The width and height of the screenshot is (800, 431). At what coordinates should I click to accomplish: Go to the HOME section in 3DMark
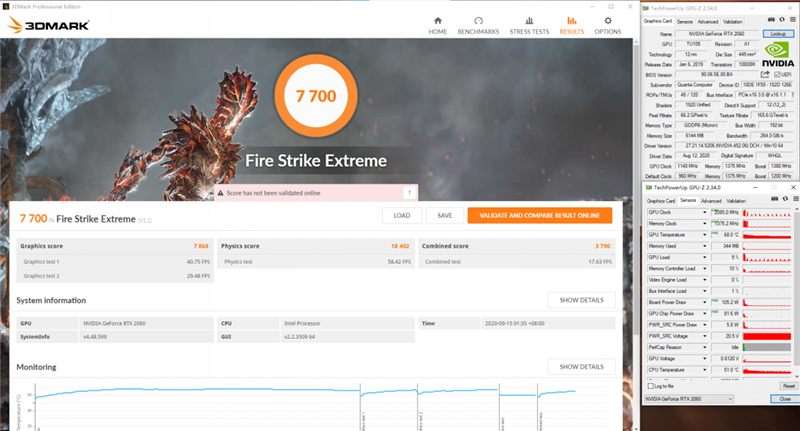(438, 26)
